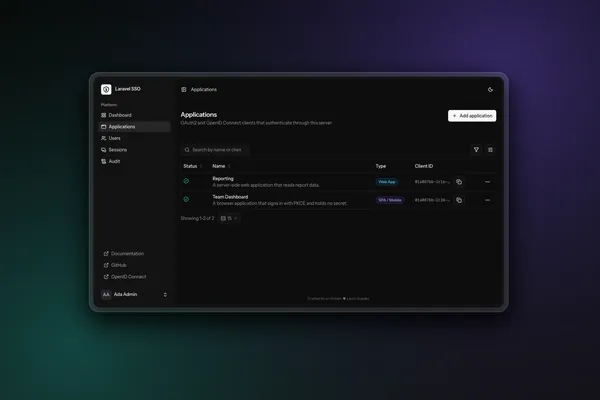Click the AA avatar of Ada Admin
The height and width of the screenshot is (400, 600).
coord(106,294)
